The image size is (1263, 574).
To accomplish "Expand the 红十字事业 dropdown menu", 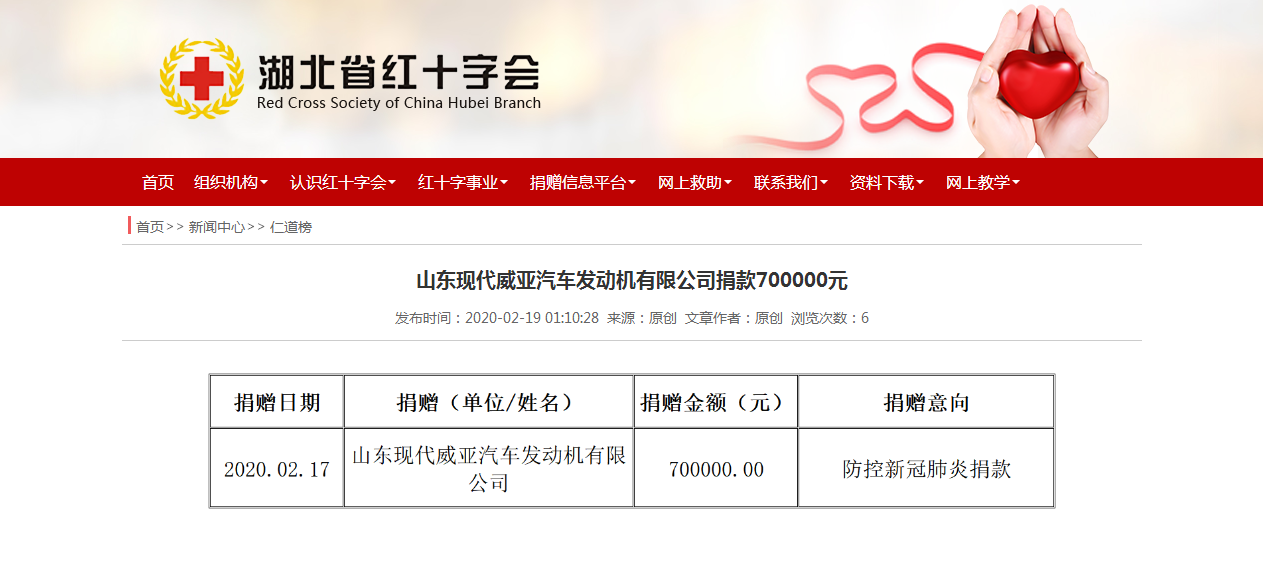I will 463,183.
